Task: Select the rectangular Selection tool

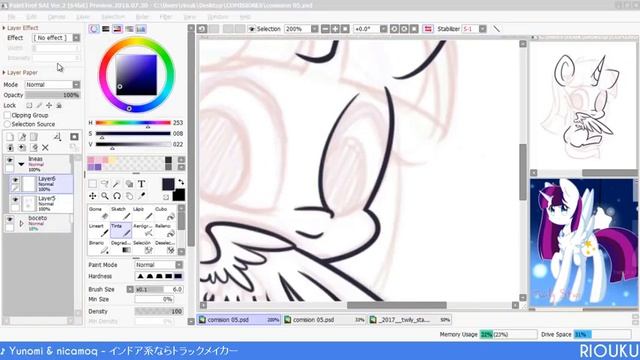Action: point(93,184)
